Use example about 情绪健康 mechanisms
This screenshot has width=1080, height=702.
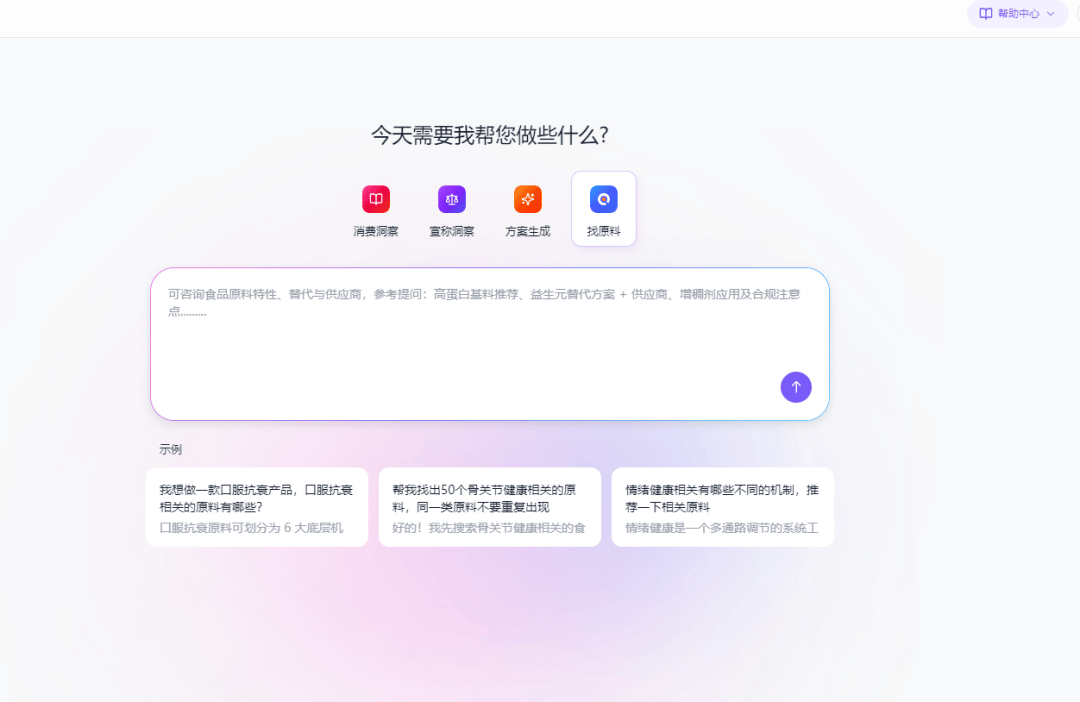point(723,507)
